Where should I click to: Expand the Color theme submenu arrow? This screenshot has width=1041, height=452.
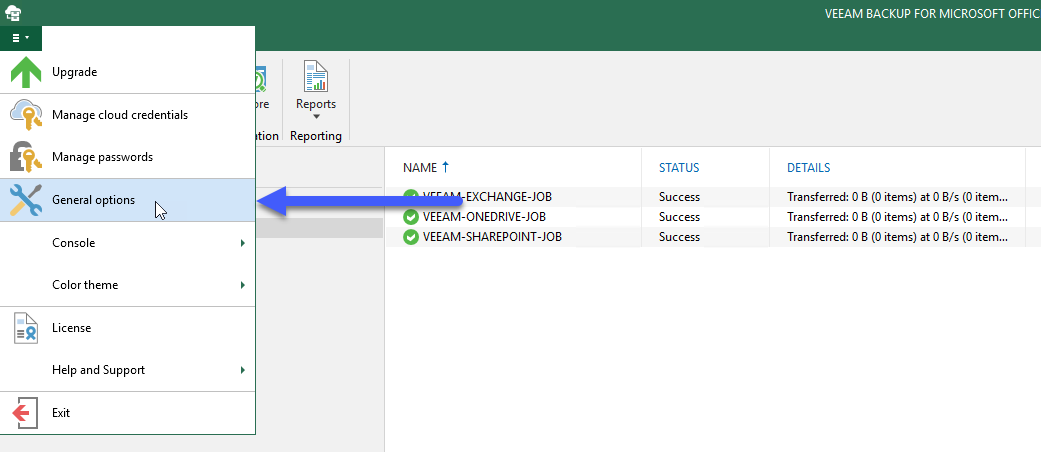[243, 285]
